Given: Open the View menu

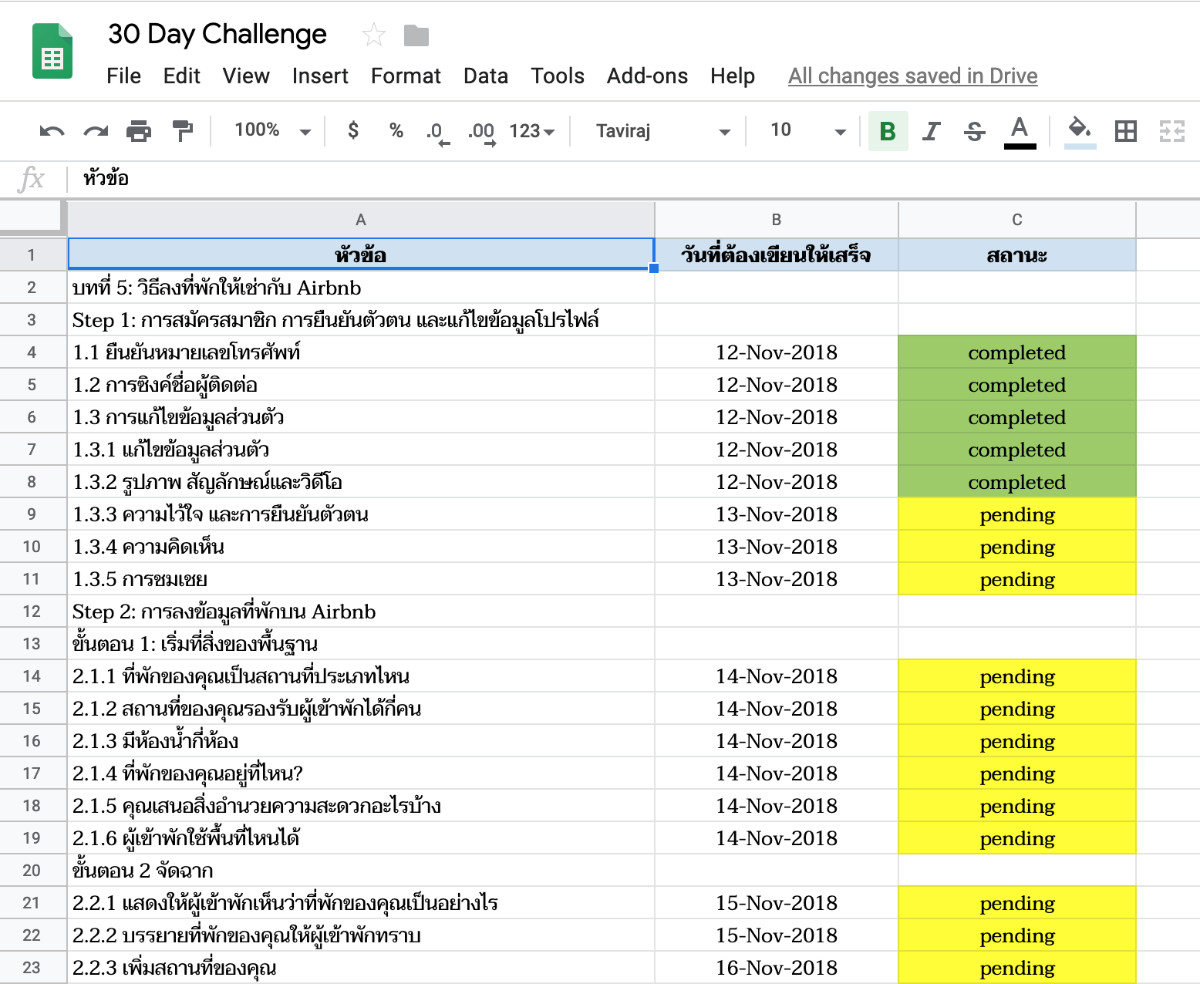Looking at the screenshot, I should [246, 76].
